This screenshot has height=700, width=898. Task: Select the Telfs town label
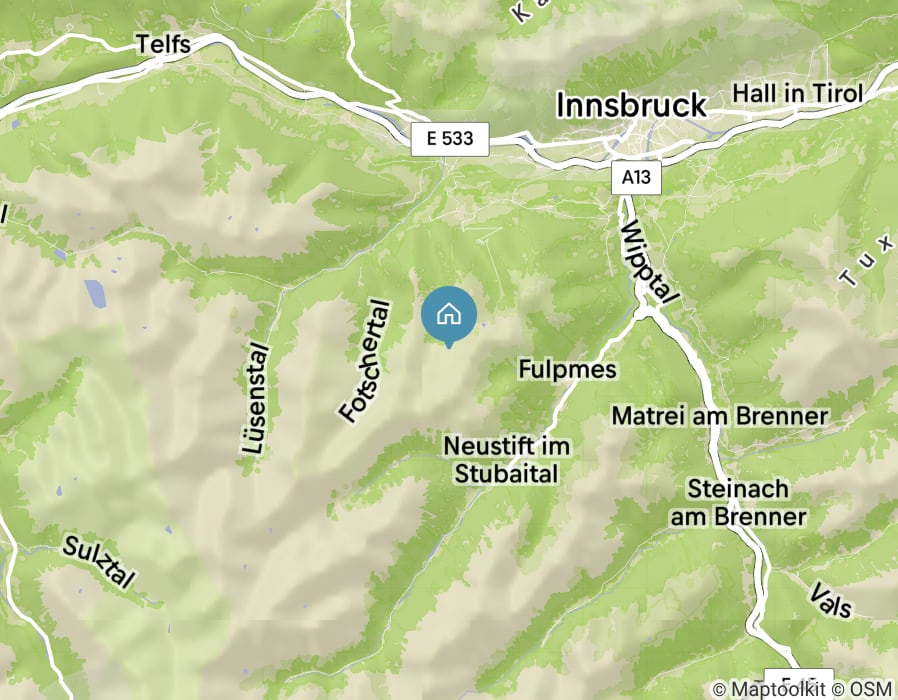(x=163, y=45)
